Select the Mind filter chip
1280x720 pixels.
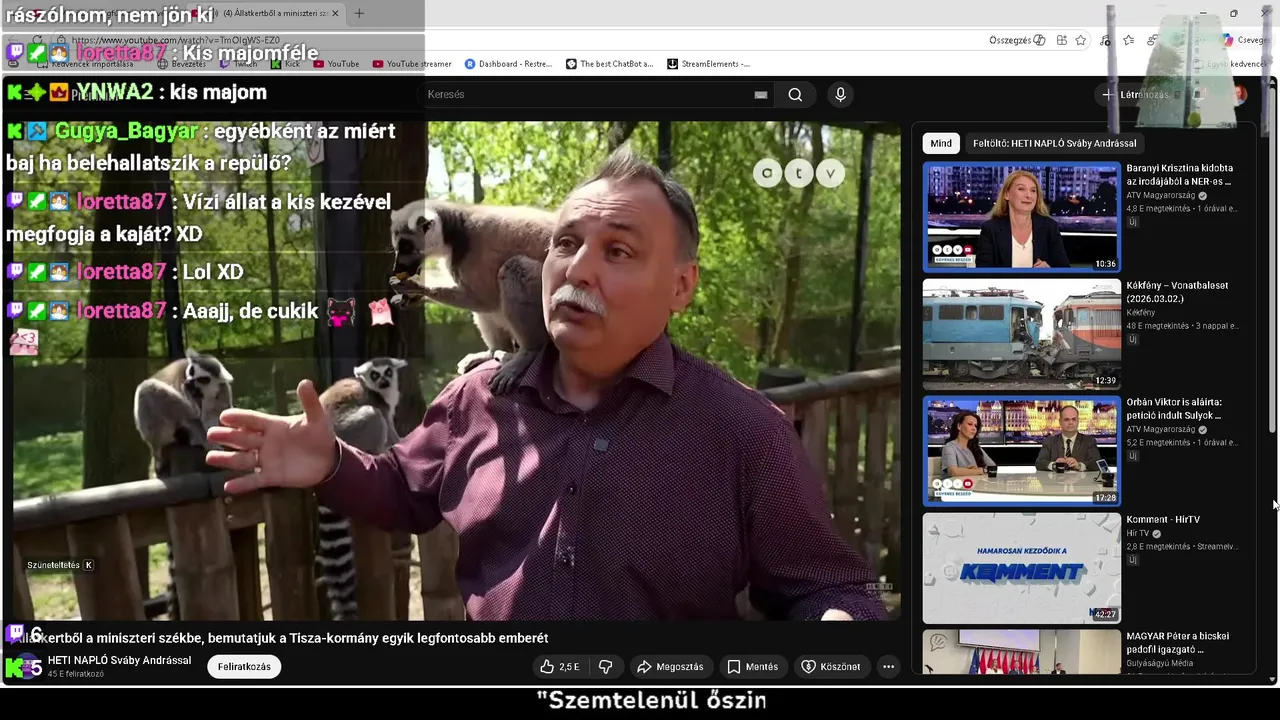coord(941,143)
